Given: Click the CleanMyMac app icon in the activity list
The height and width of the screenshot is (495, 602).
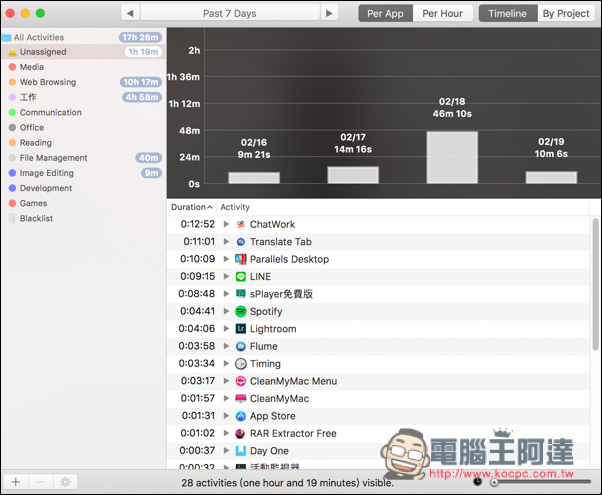Looking at the screenshot, I should coord(241,399).
